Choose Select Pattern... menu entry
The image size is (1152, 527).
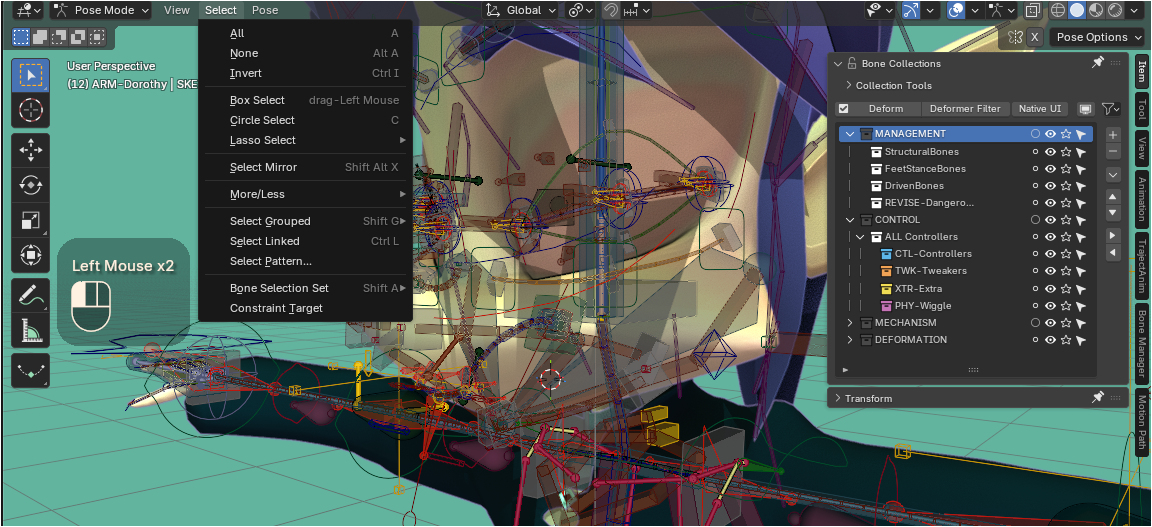coord(306,262)
